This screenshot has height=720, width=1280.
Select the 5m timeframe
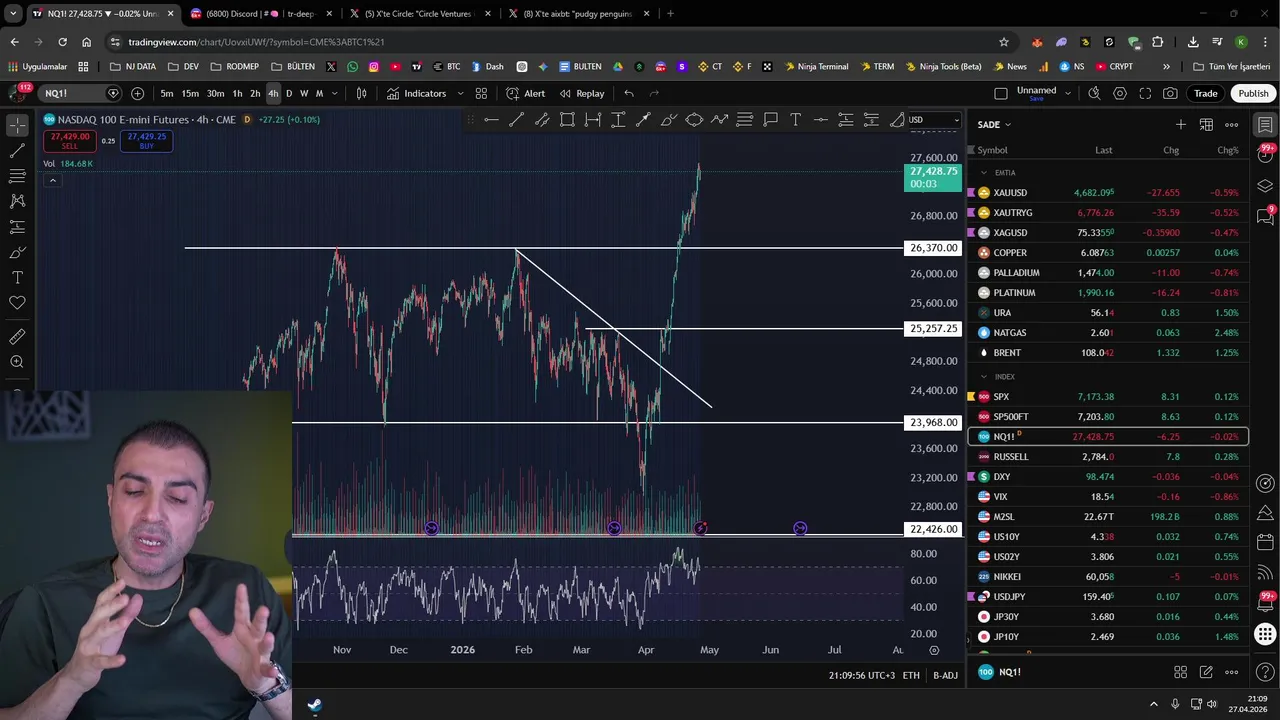pyautogui.click(x=167, y=93)
